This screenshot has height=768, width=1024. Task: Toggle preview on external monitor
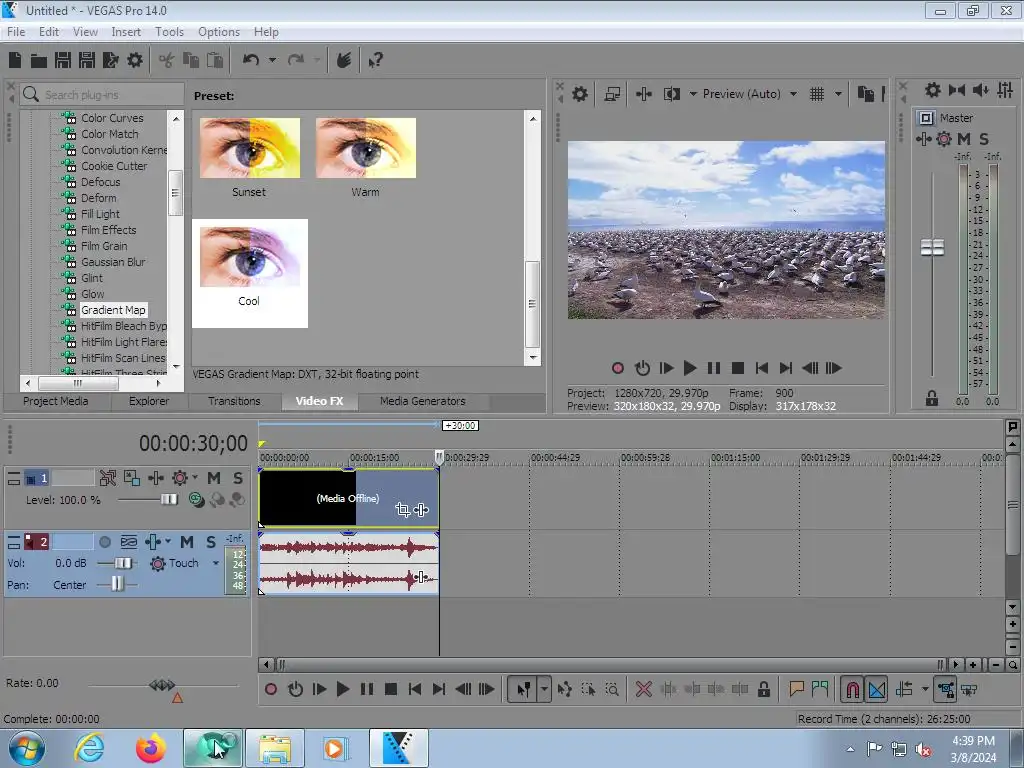612,94
